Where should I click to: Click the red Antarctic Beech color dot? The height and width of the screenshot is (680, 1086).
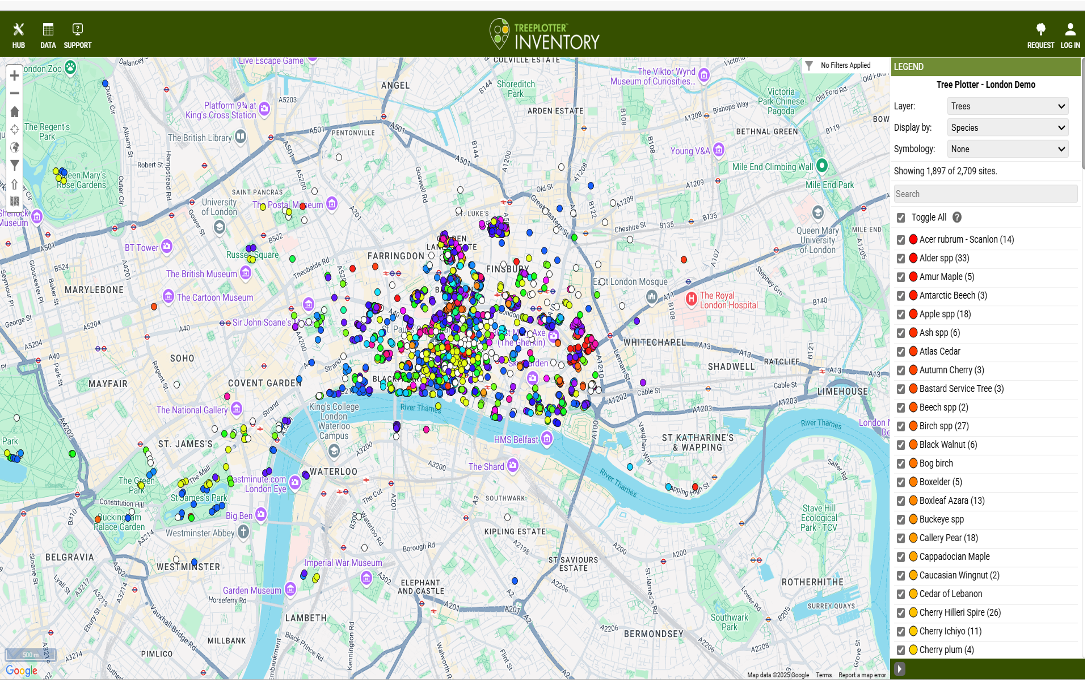[x=914, y=295]
